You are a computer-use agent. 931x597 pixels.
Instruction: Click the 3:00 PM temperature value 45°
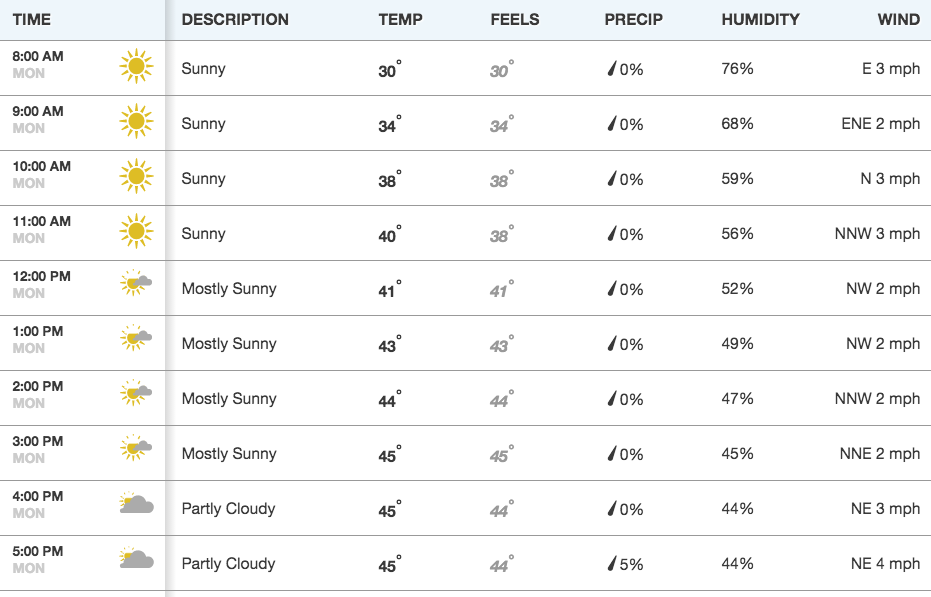[390, 454]
